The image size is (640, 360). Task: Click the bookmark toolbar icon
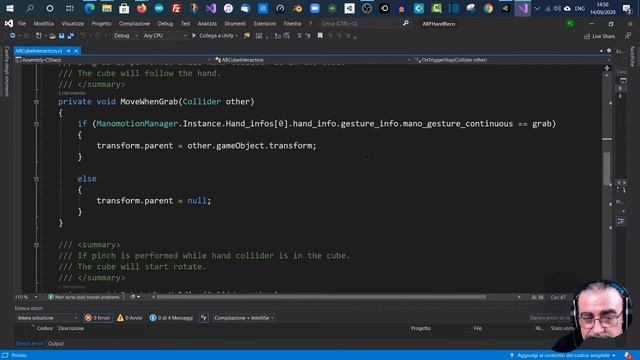point(320,36)
